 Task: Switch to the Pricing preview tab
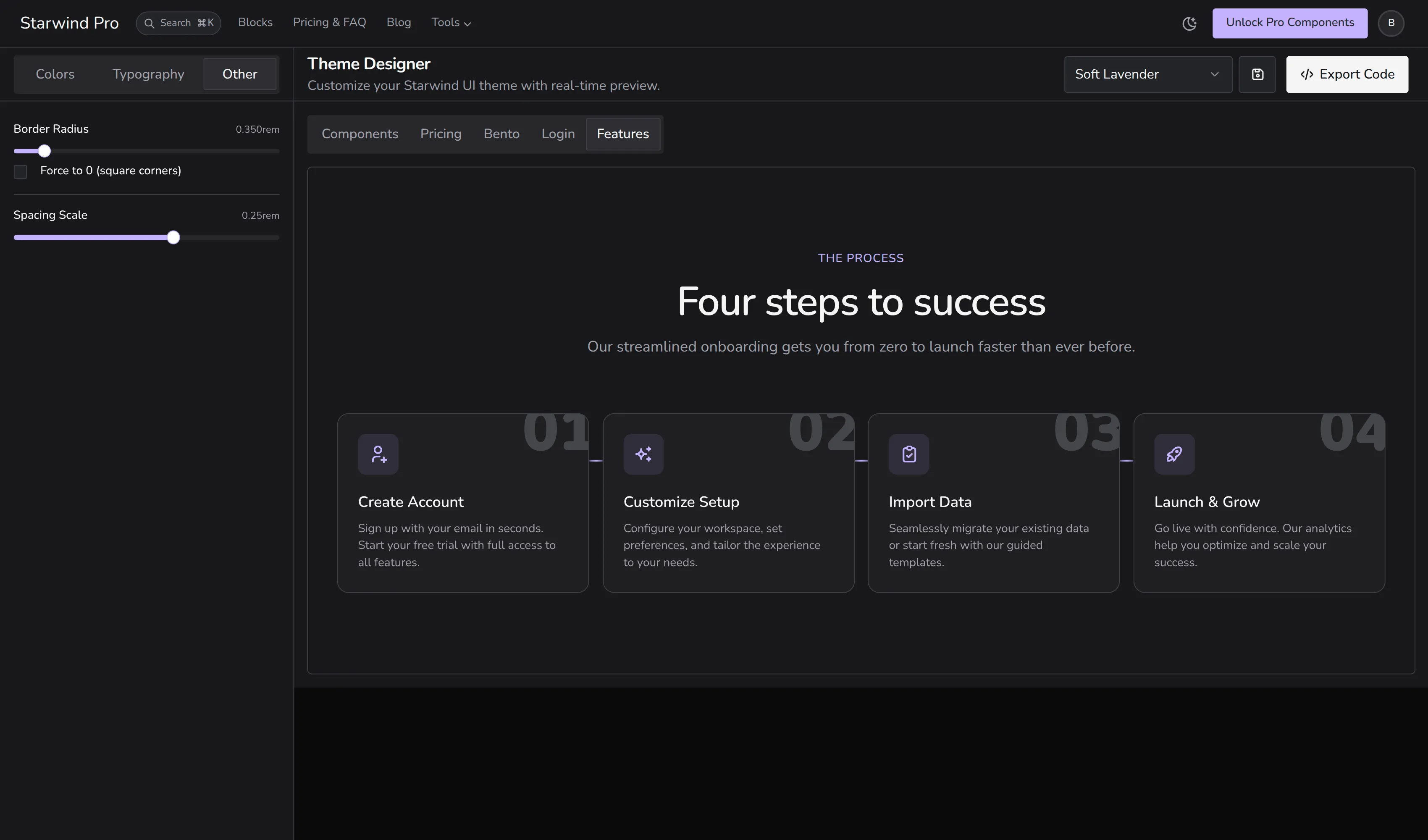click(441, 134)
